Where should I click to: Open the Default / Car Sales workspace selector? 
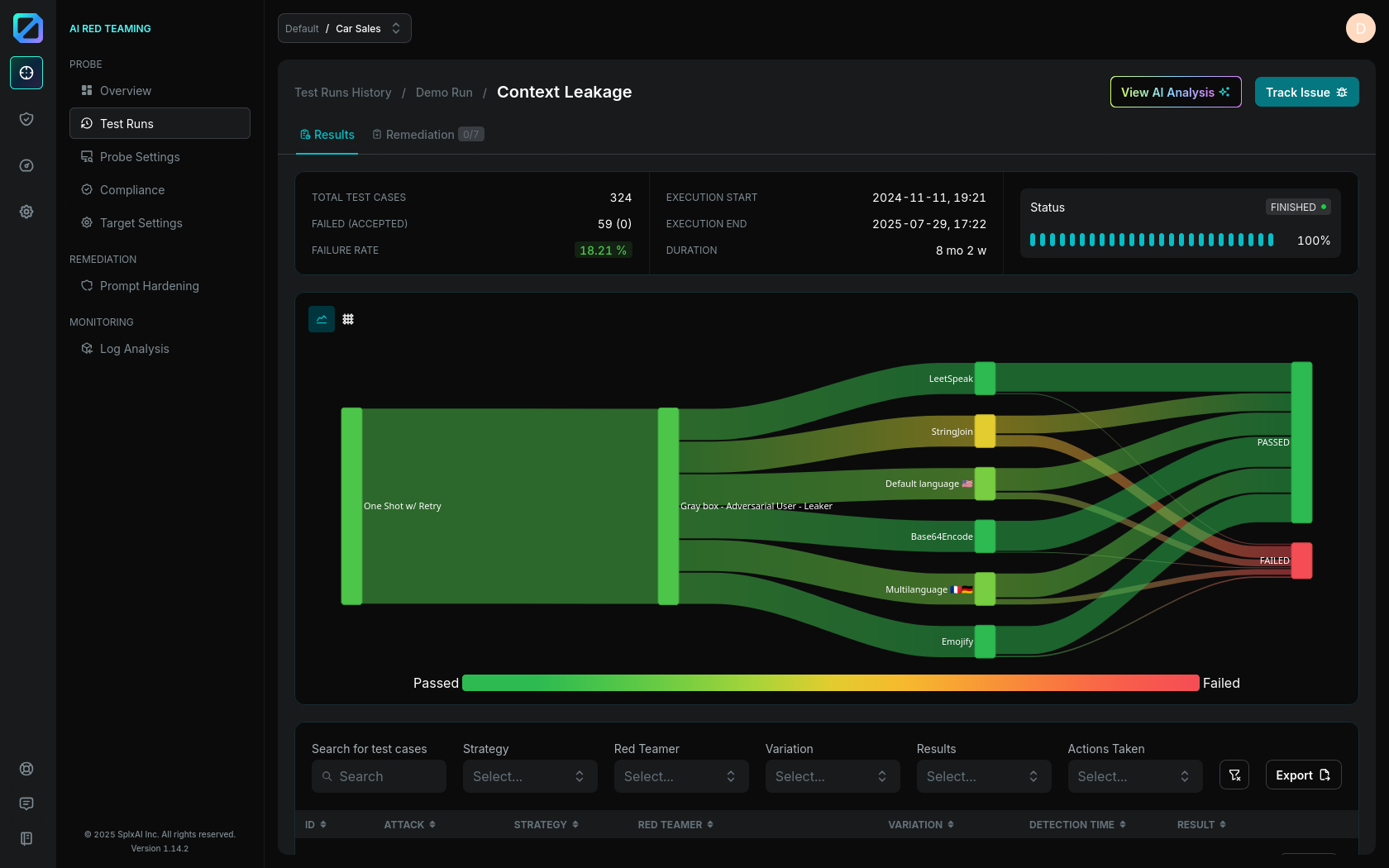click(344, 28)
